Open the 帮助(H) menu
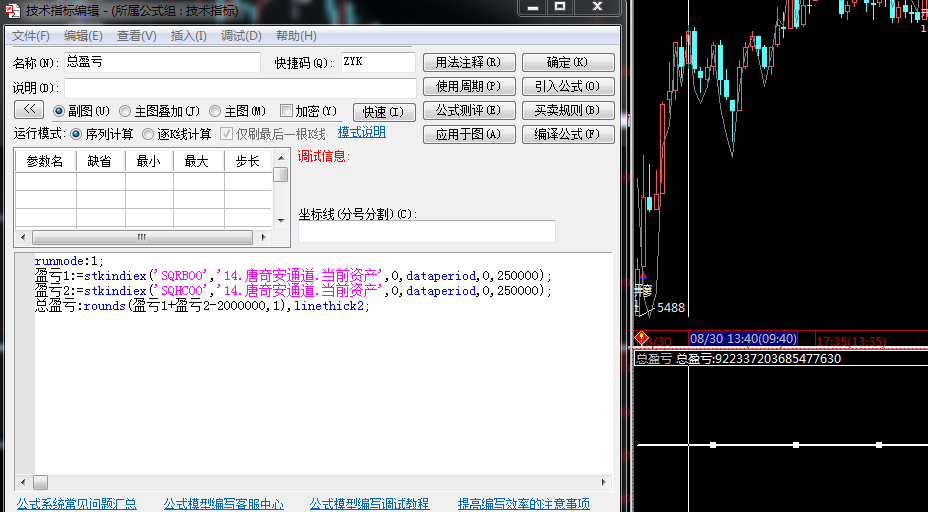This screenshot has height=512, width=928. tap(296, 36)
